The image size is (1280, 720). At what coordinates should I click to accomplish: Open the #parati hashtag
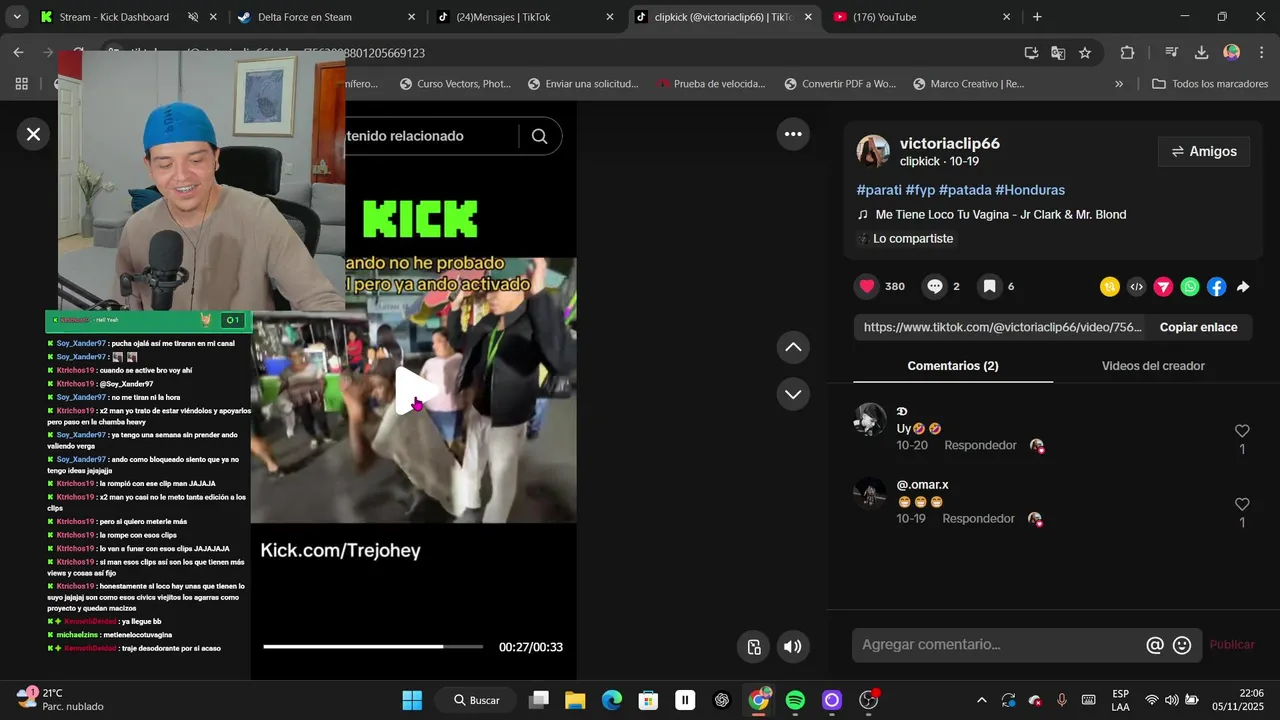pos(879,190)
